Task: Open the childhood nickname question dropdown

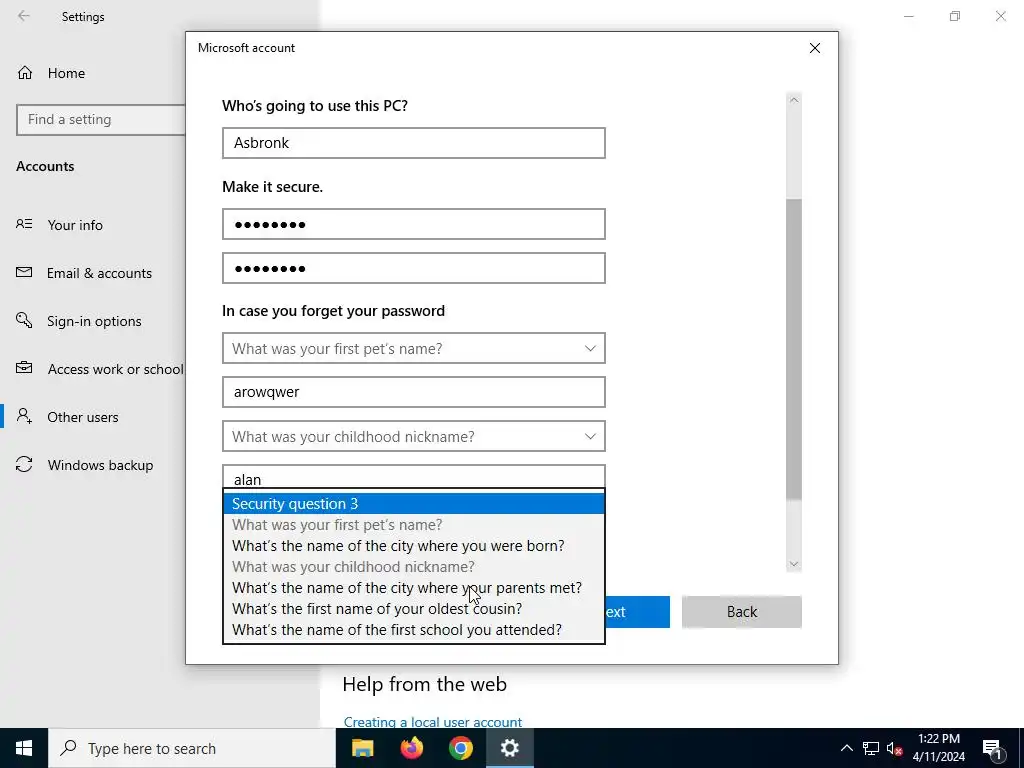Action: coord(413,436)
